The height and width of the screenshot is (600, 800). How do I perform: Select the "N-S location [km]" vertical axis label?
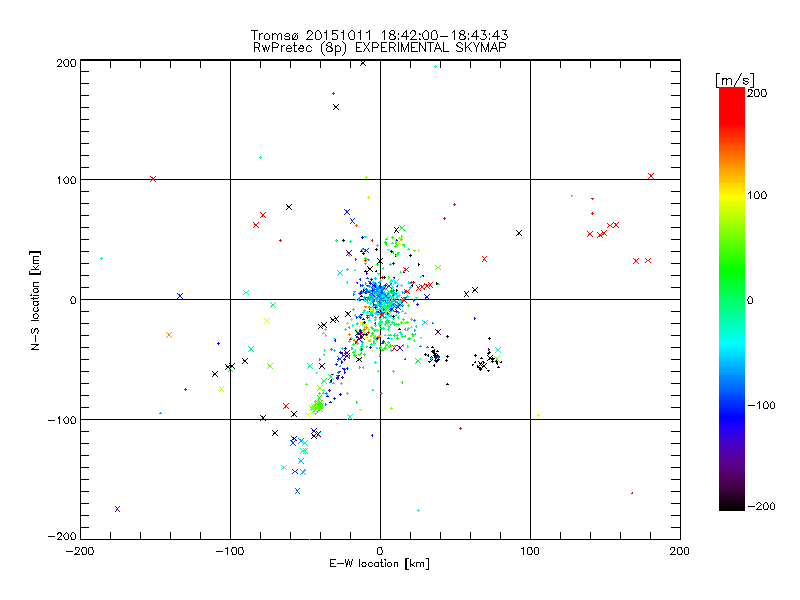click(x=35, y=300)
